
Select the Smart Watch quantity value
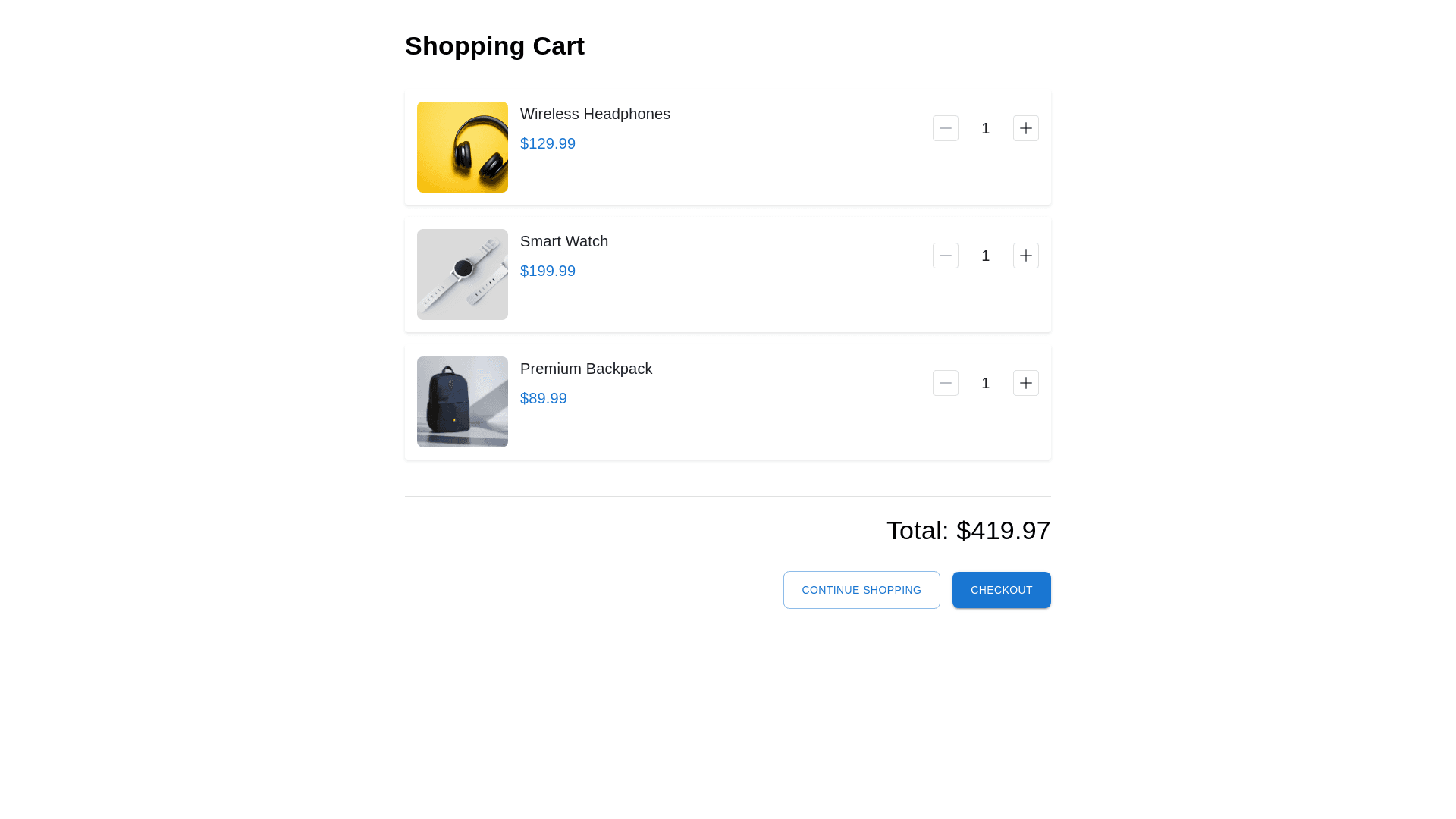point(986,256)
